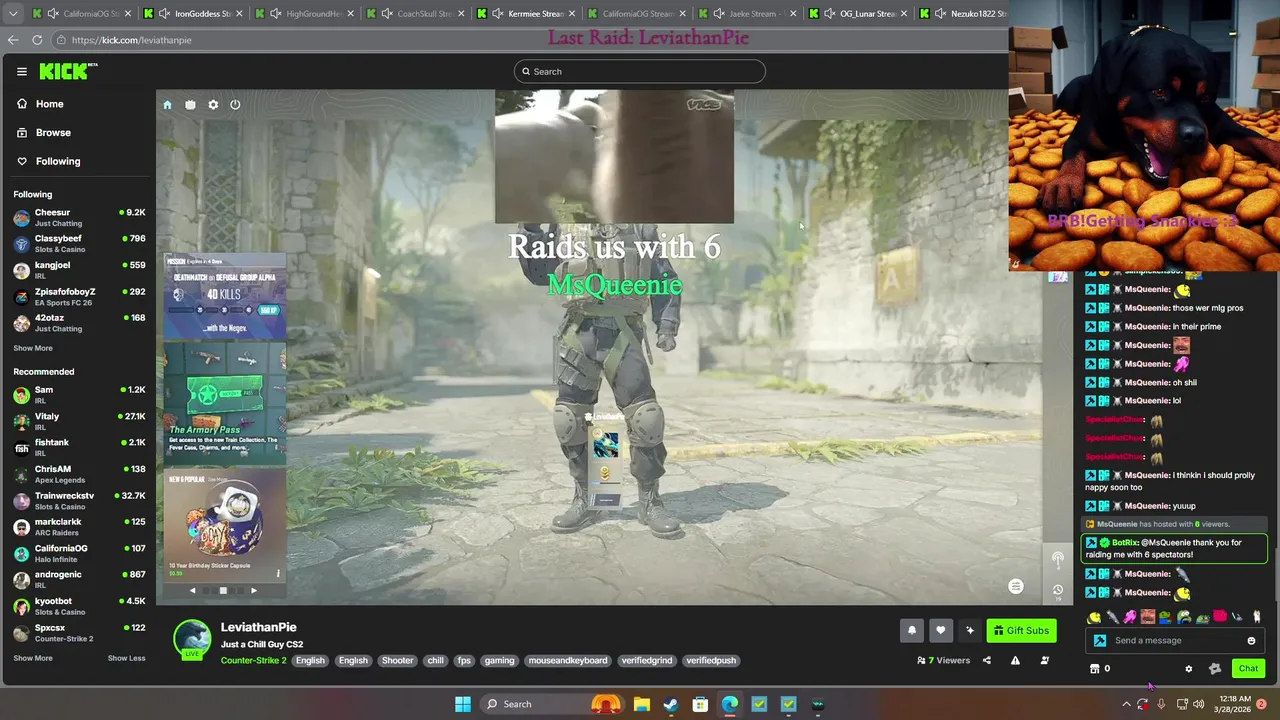This screenshot has height=720, width=1280.
Task: Open Vitaly's channel in Recommended
Action: 79,421
